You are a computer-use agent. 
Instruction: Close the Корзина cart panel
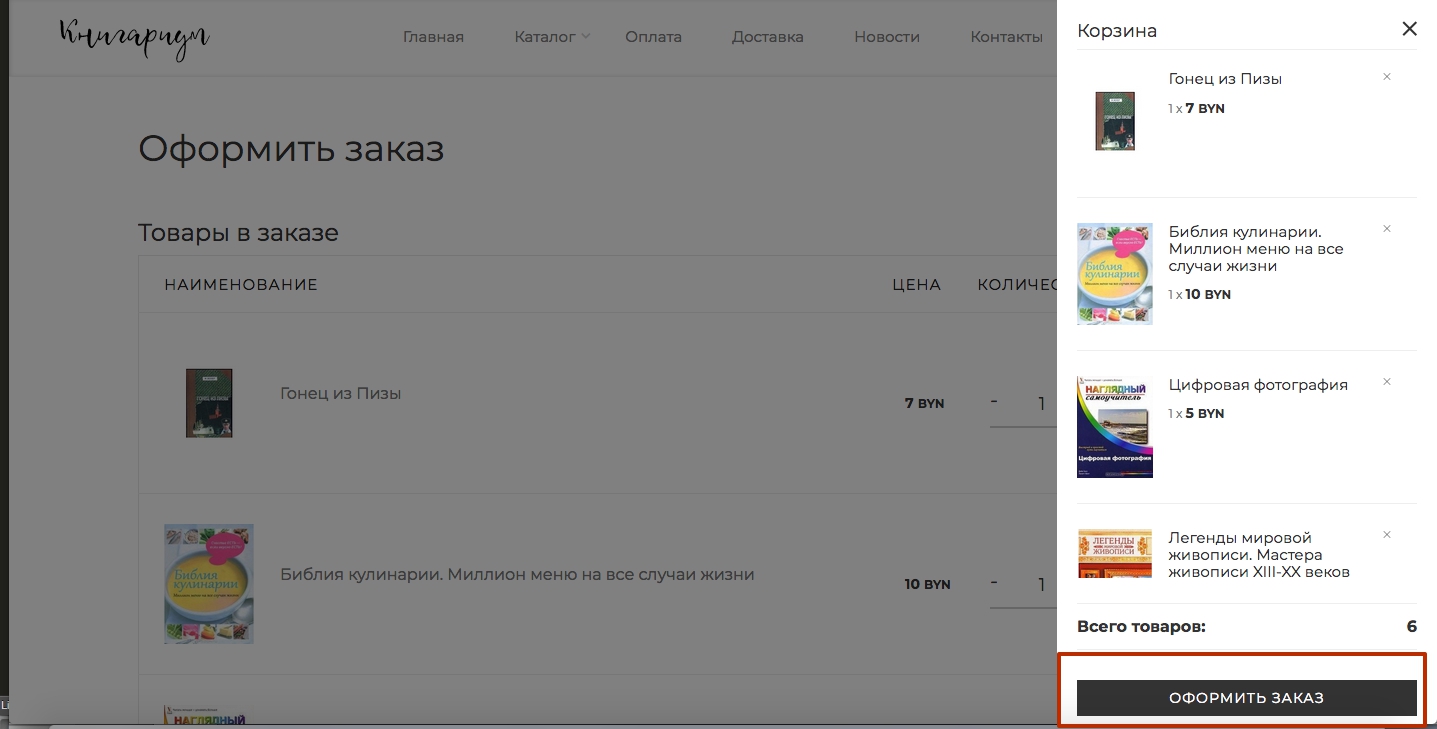tap(1409, 29)
